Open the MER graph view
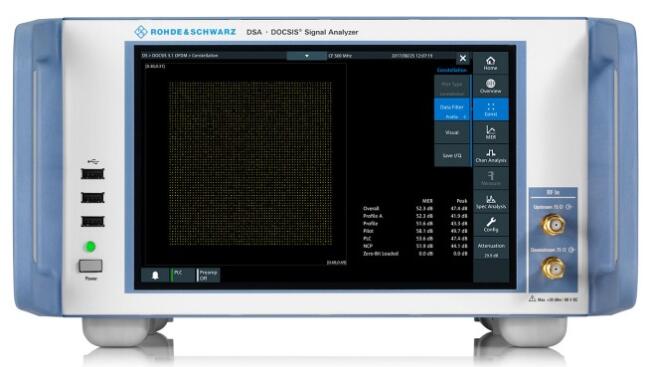Viewport: 650px width, 367px height. click(x=490, y=132)
